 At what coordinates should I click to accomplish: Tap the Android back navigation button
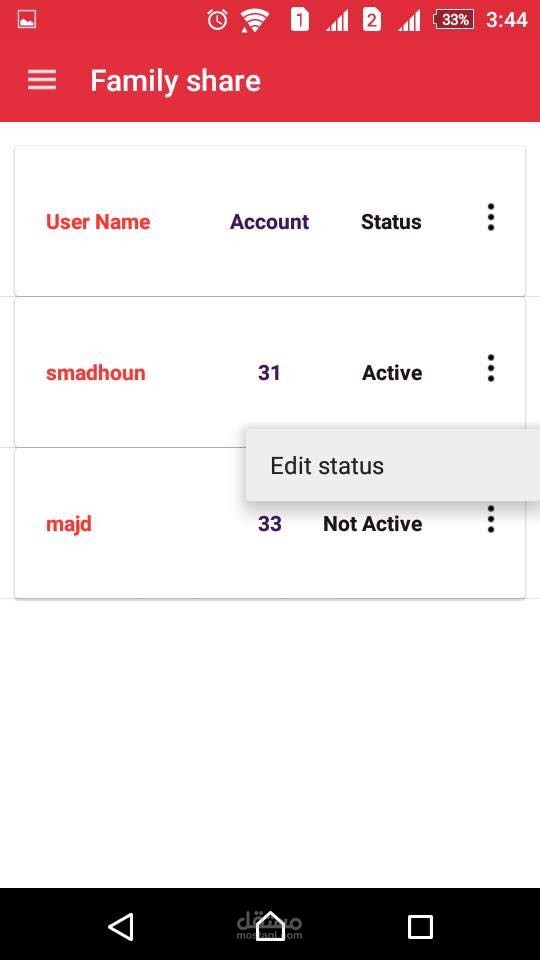[x=121, y=926]
